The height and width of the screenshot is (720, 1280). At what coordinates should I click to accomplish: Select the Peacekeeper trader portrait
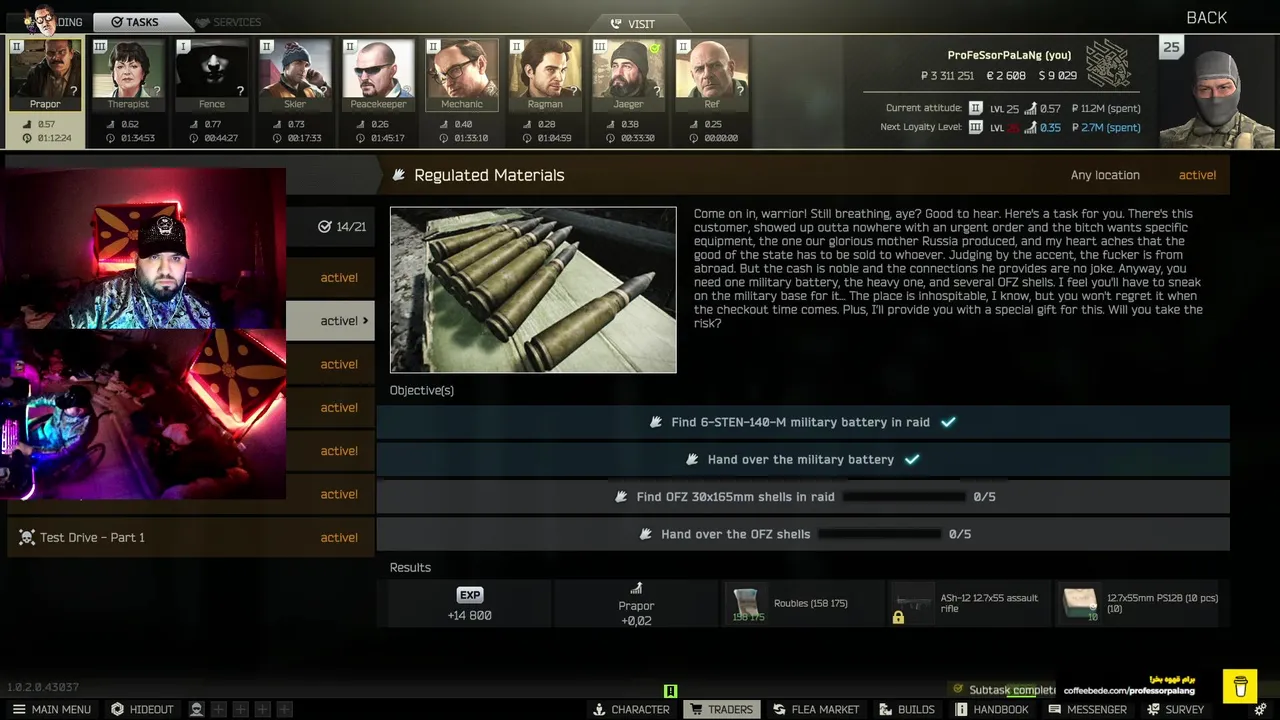378,75
